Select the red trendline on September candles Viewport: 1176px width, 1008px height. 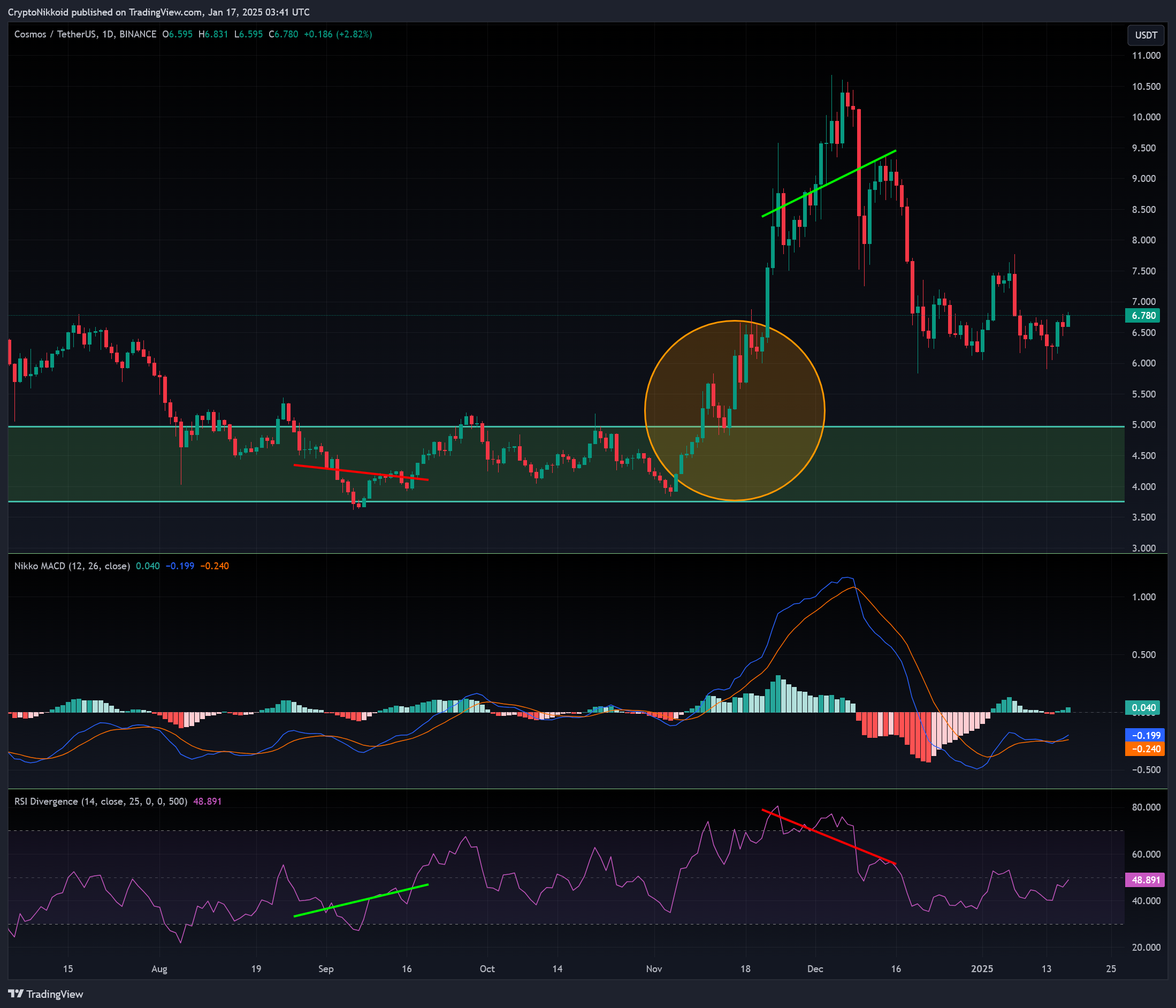[361, 473]
